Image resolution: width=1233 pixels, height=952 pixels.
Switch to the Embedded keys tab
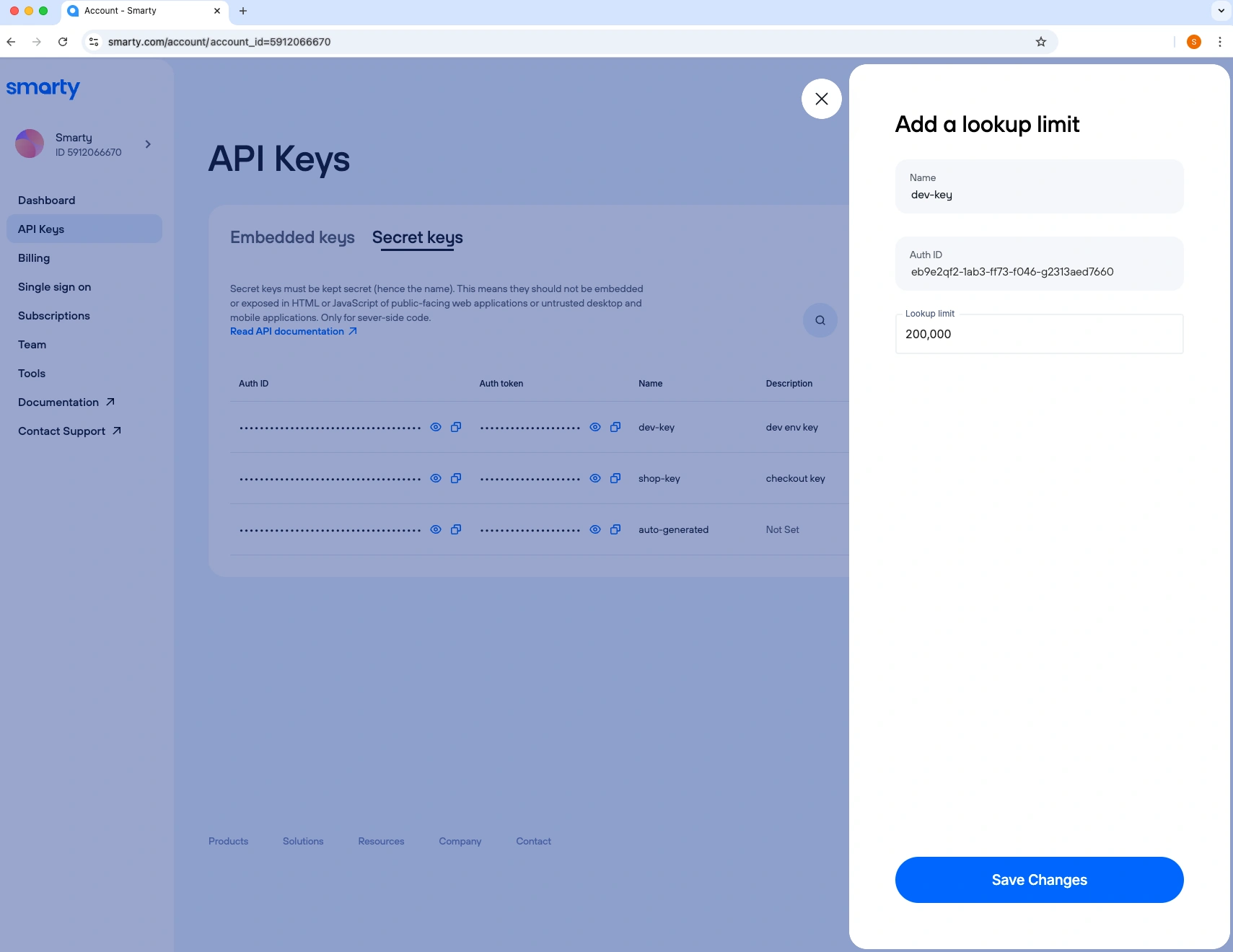click(292, 237)
